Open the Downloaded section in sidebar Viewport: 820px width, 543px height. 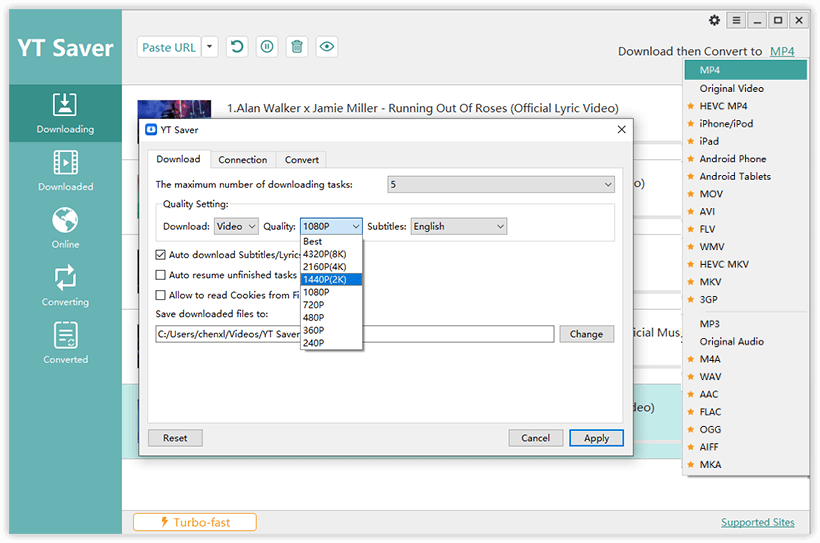(65, 171)
